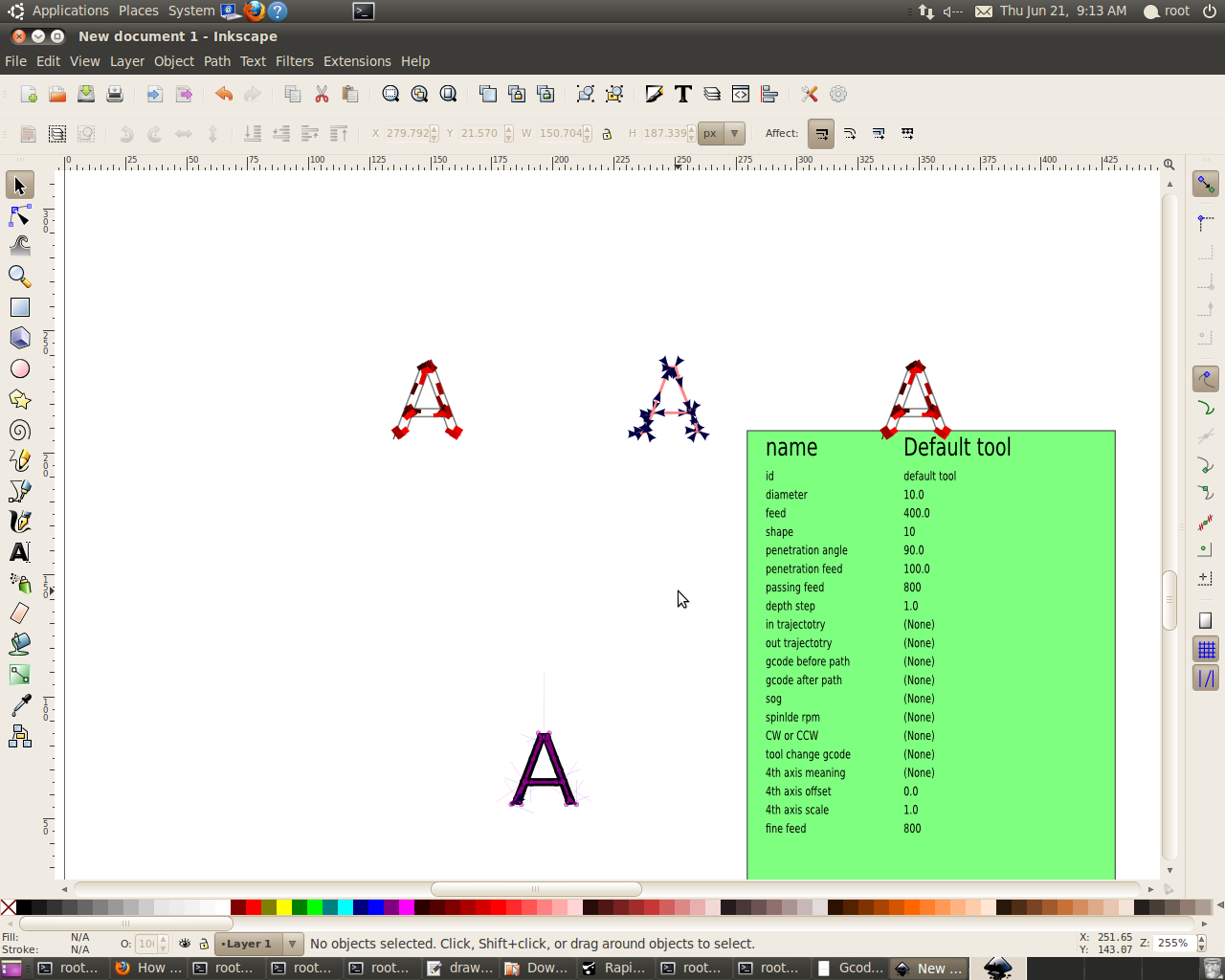Image resolution: width=1225 pixels, height=980 pixels.
Task: Open the root user menu in the top panel
Action: pyautogui.click(x=1167, y=11)
